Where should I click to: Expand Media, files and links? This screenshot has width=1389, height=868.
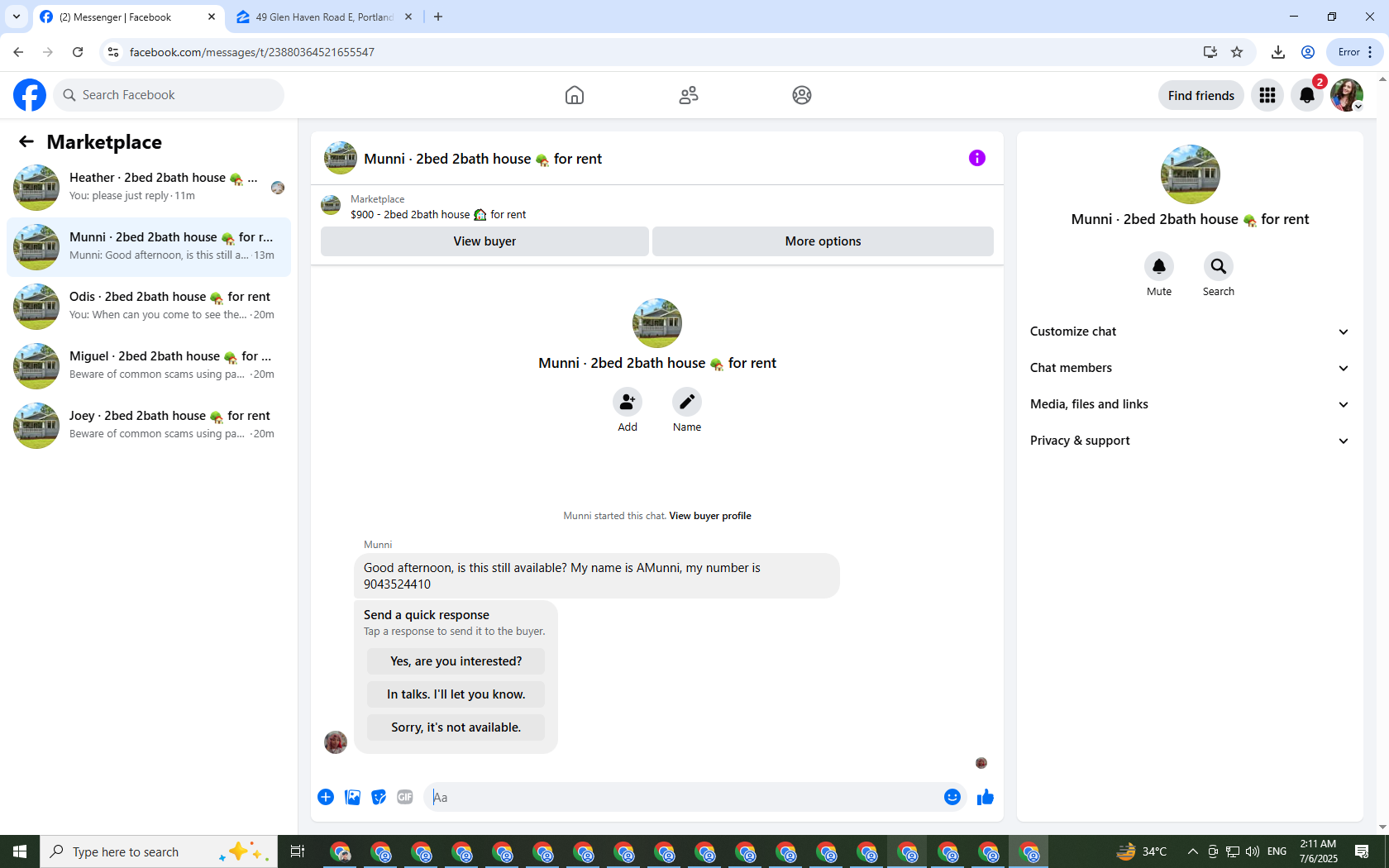click(1190, 404)
